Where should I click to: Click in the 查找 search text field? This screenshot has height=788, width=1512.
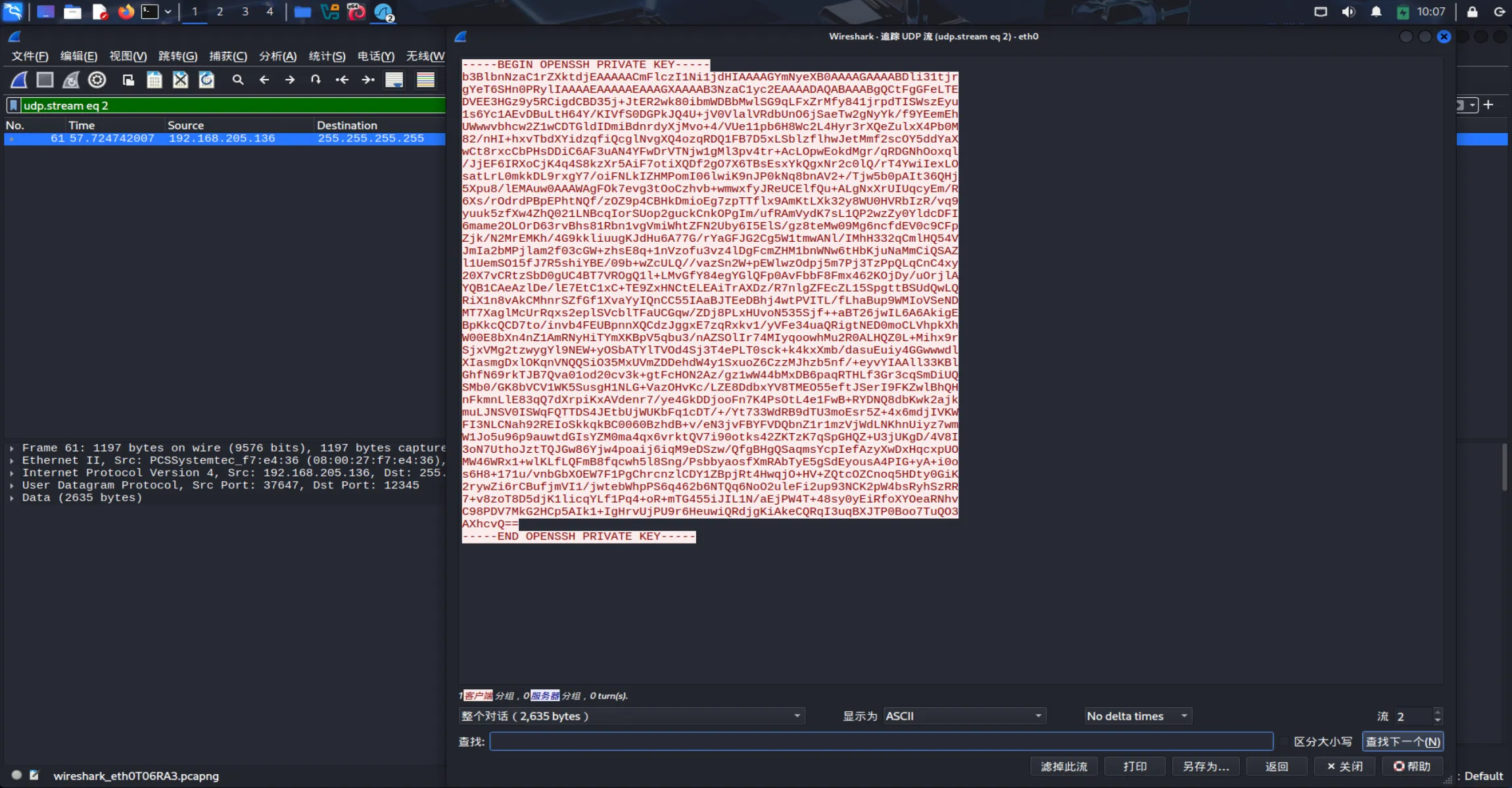coord(881,741)
